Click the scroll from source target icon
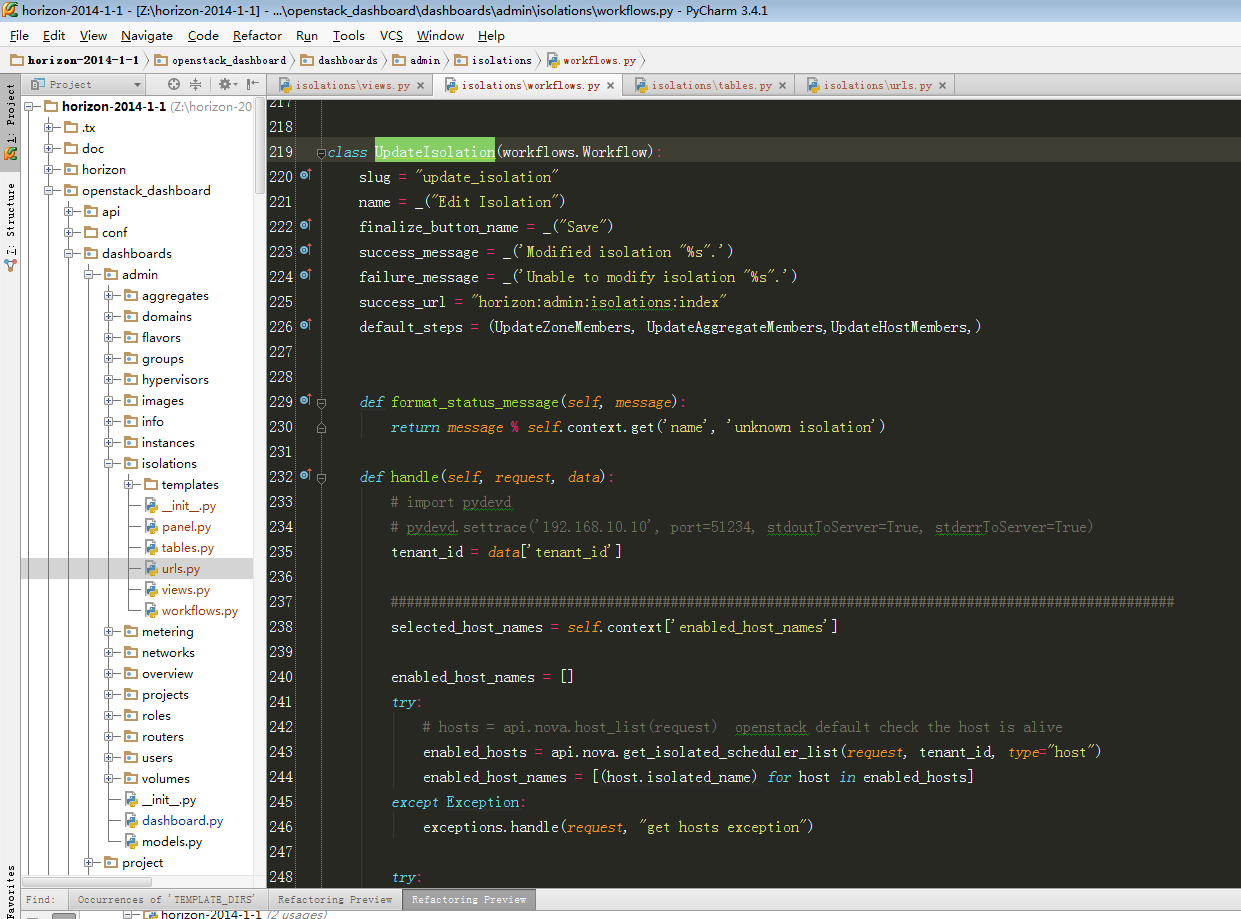The width and height of the screenshot is (1241, 919). coord(174,85)
